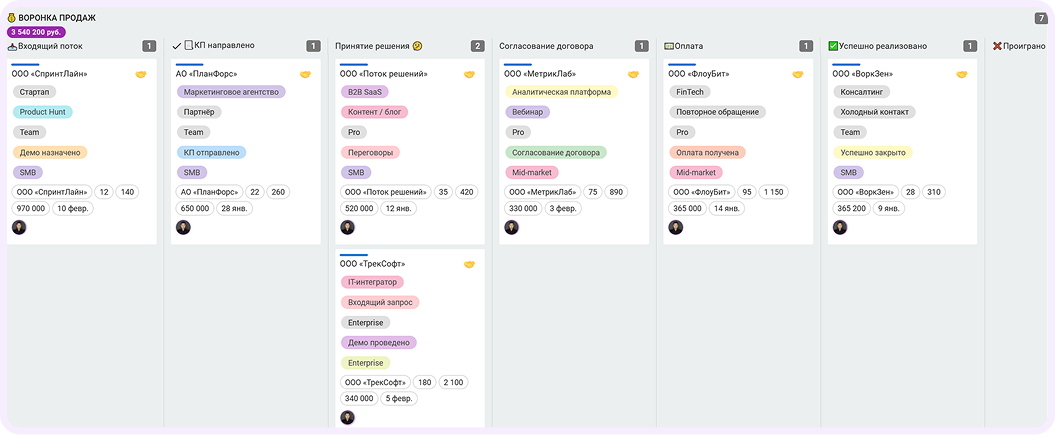Open the ООО «Поток решений» card title
1056x435 pixels.
384,74
